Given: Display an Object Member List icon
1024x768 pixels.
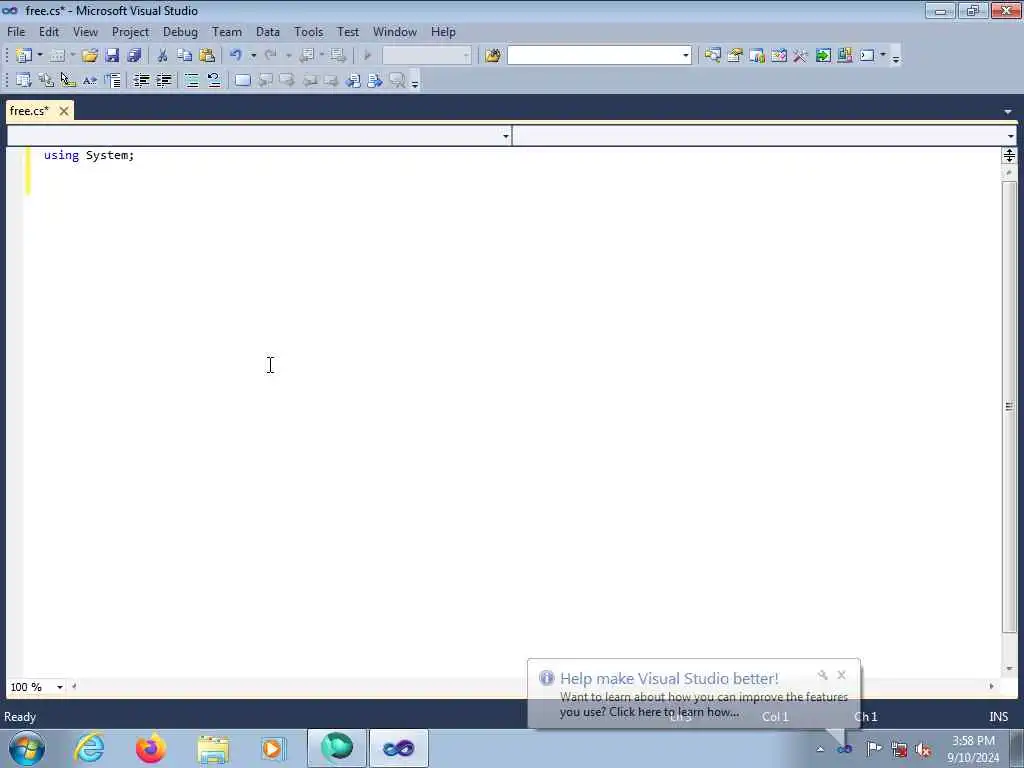Looking at the screenshot, I should 24,80.
